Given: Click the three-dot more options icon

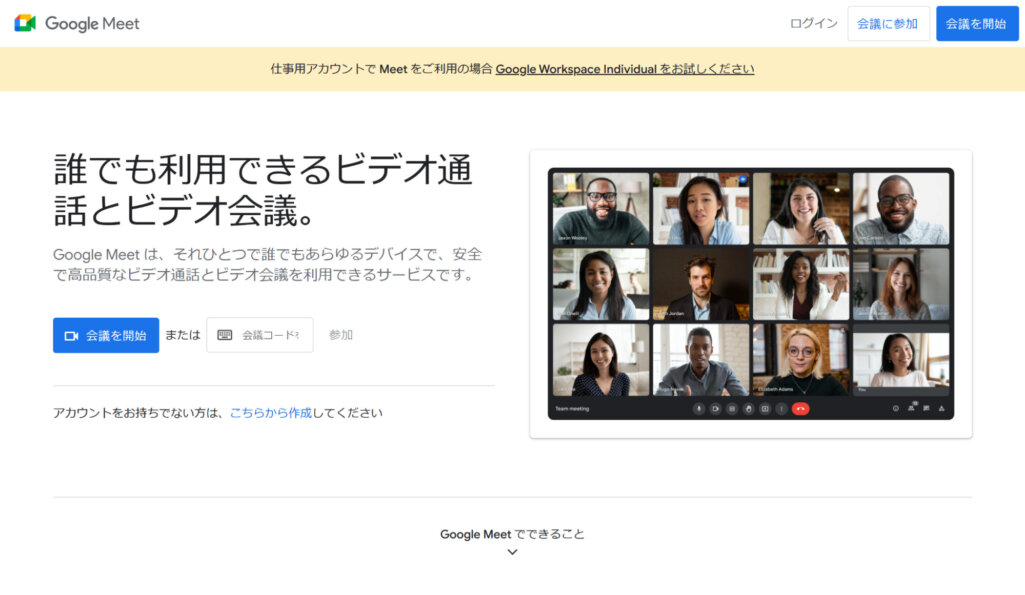Looking at the screenshot, I should click(x=781, y=409).
